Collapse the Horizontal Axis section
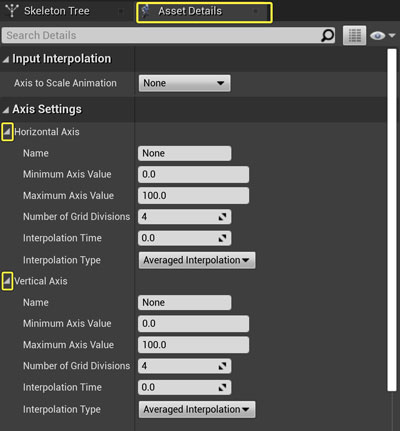The image size is (400, 431). (7, 132)
